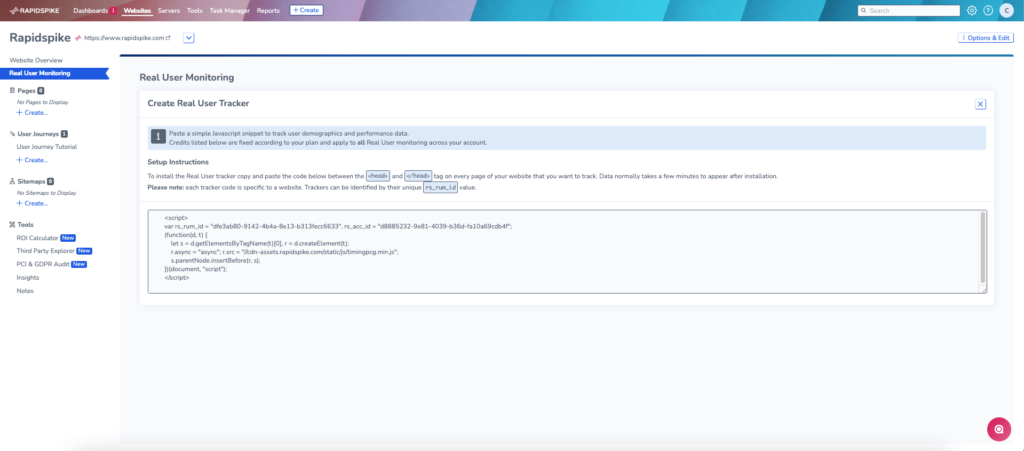Click the Tools sidebar heading

25,225
